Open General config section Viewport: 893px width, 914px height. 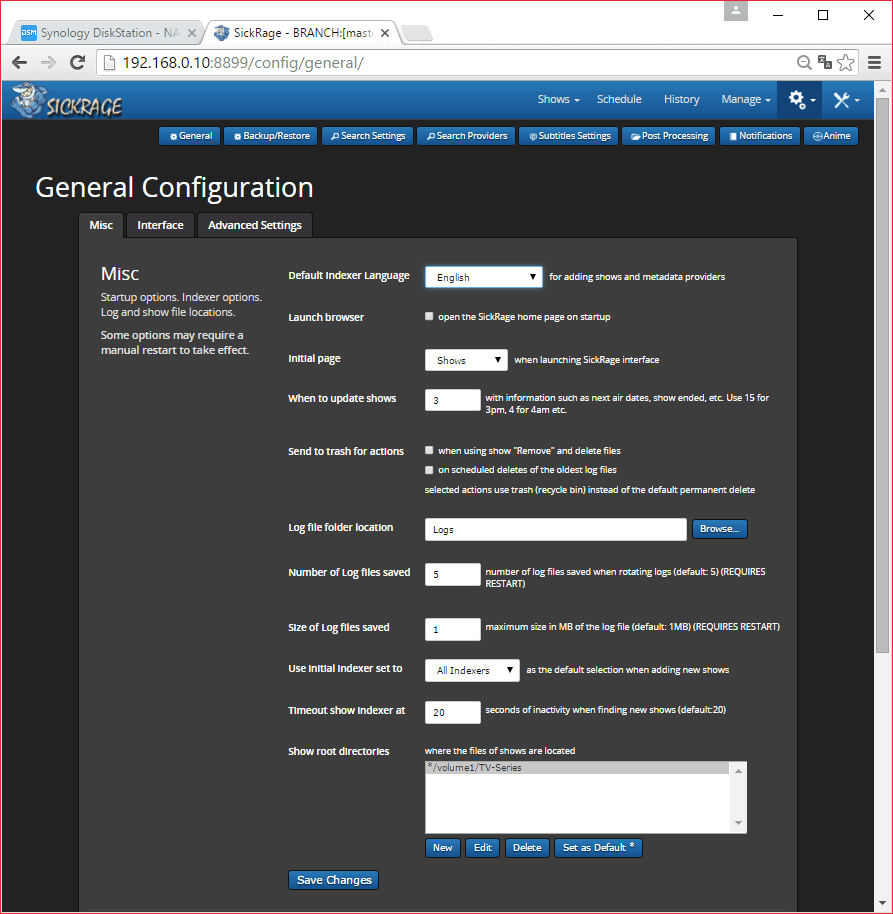pyautogui.click(x=191, y=136)
